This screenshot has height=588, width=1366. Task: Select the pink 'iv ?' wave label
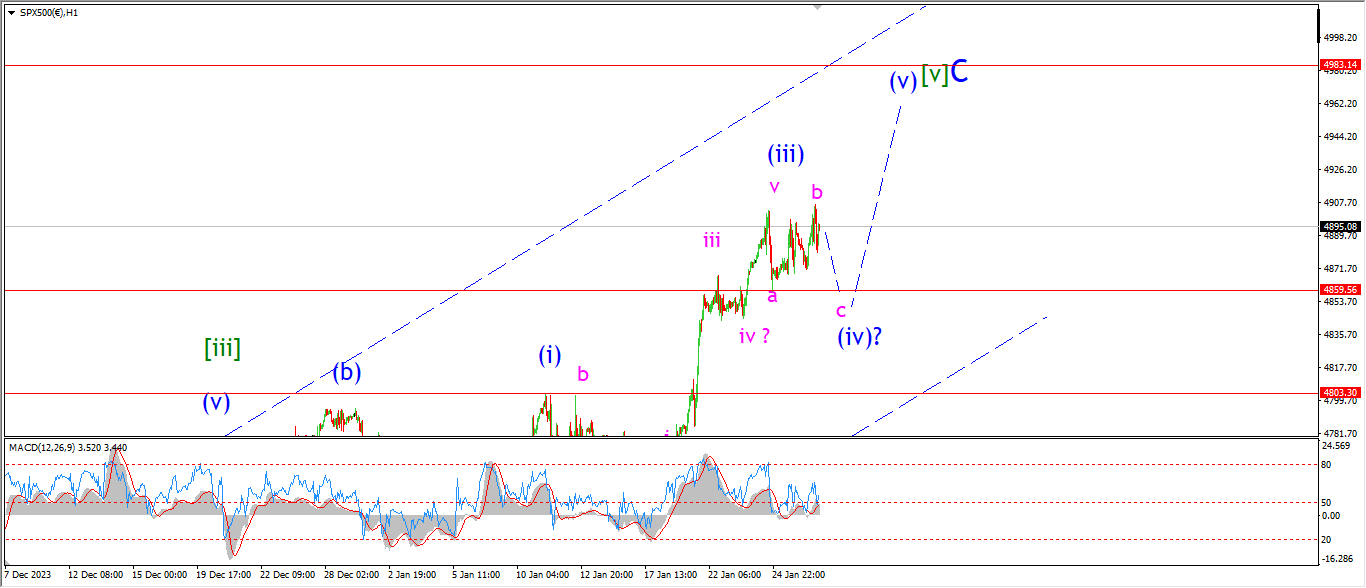[754, 336]
